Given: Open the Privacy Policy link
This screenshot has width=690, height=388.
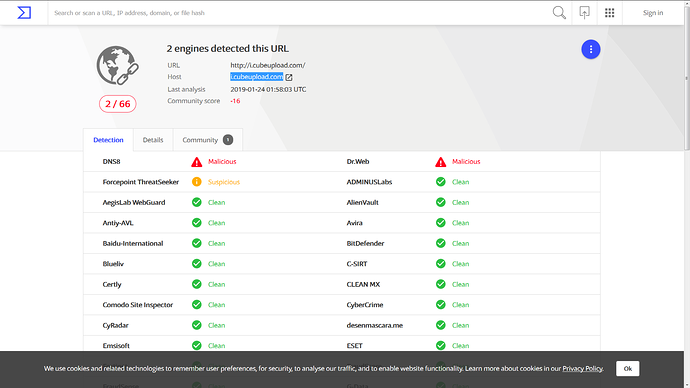Looking at the screenshot, I should click(582, 369).
